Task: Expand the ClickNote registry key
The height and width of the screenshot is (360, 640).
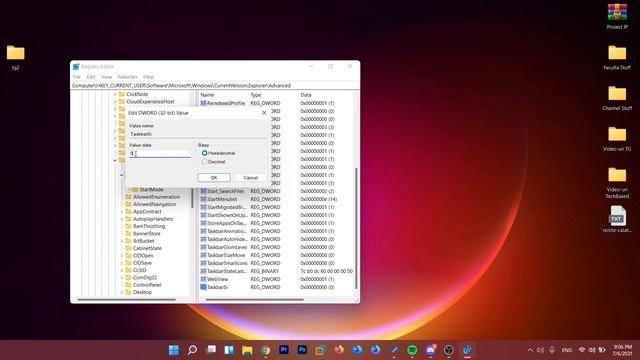Action: (x=115, y=94)
